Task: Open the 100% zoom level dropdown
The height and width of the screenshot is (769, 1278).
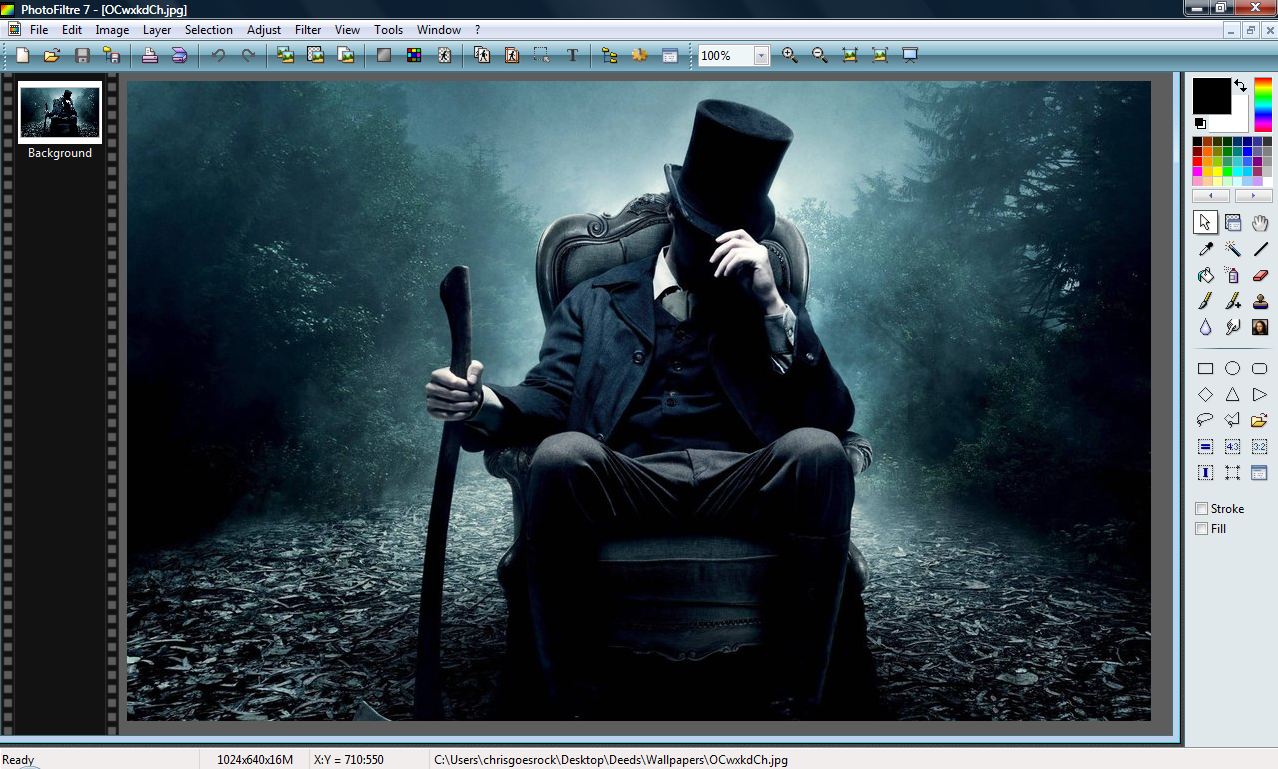Action: (x=762, y=56)
